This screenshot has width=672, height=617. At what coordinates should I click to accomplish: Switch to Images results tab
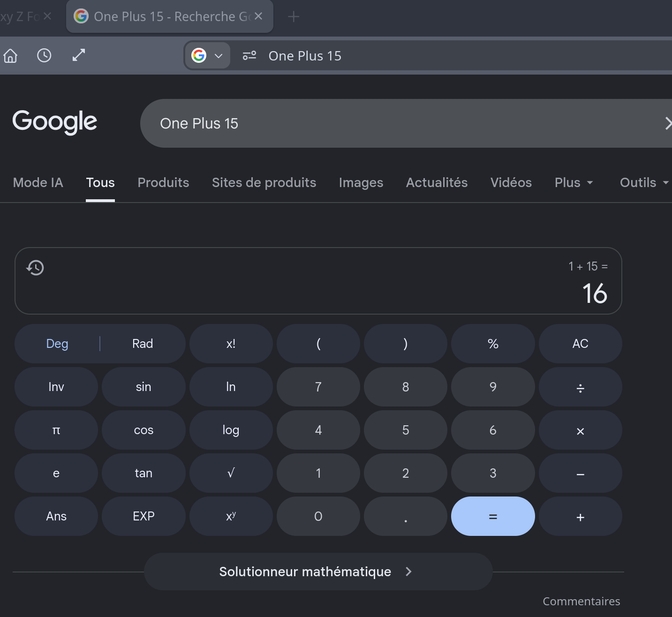click(x=361, y=183)
